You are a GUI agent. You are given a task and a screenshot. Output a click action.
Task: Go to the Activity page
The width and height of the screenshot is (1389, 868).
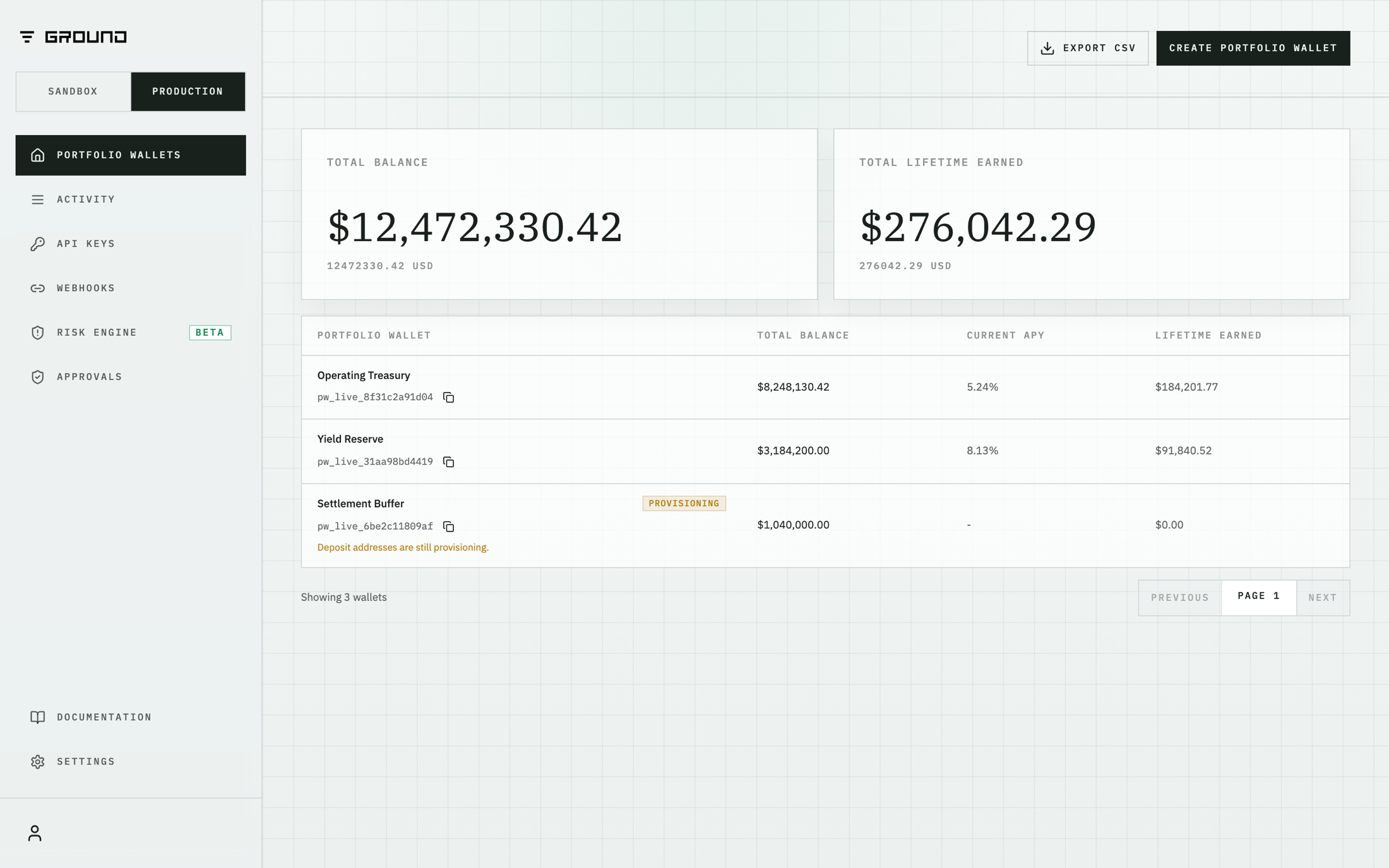131,199
